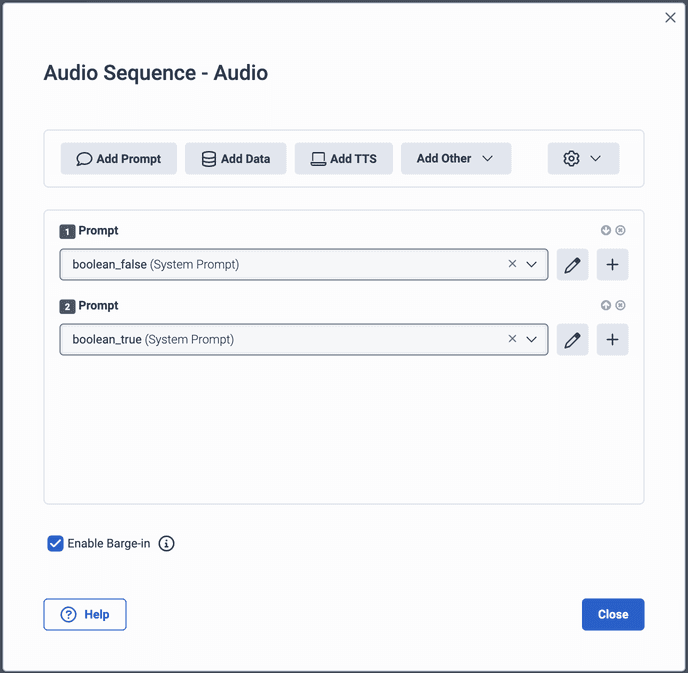Open the gear settings dropdown
This screenshot has height=673, width=688.
pyautogui.click(x=582, y=159)
